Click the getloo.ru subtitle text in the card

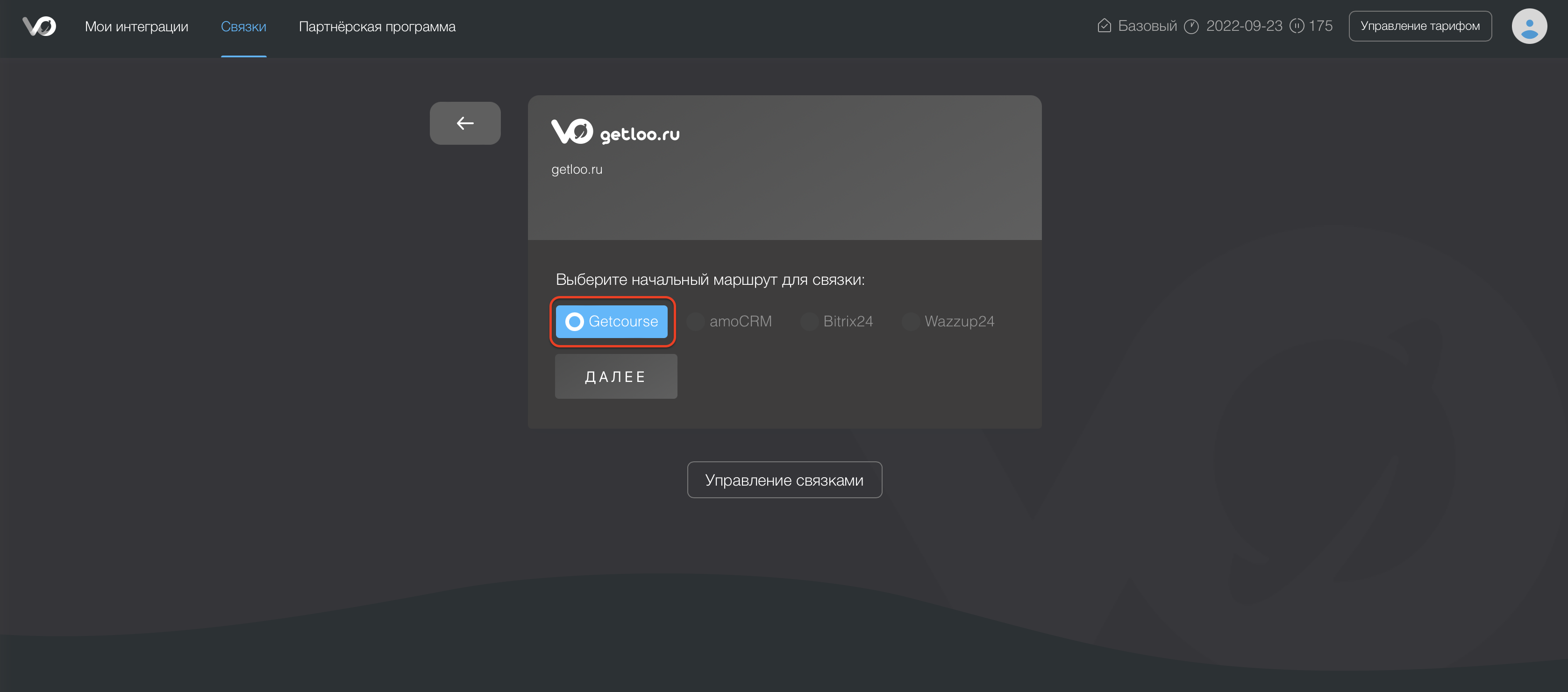point(577,169)
